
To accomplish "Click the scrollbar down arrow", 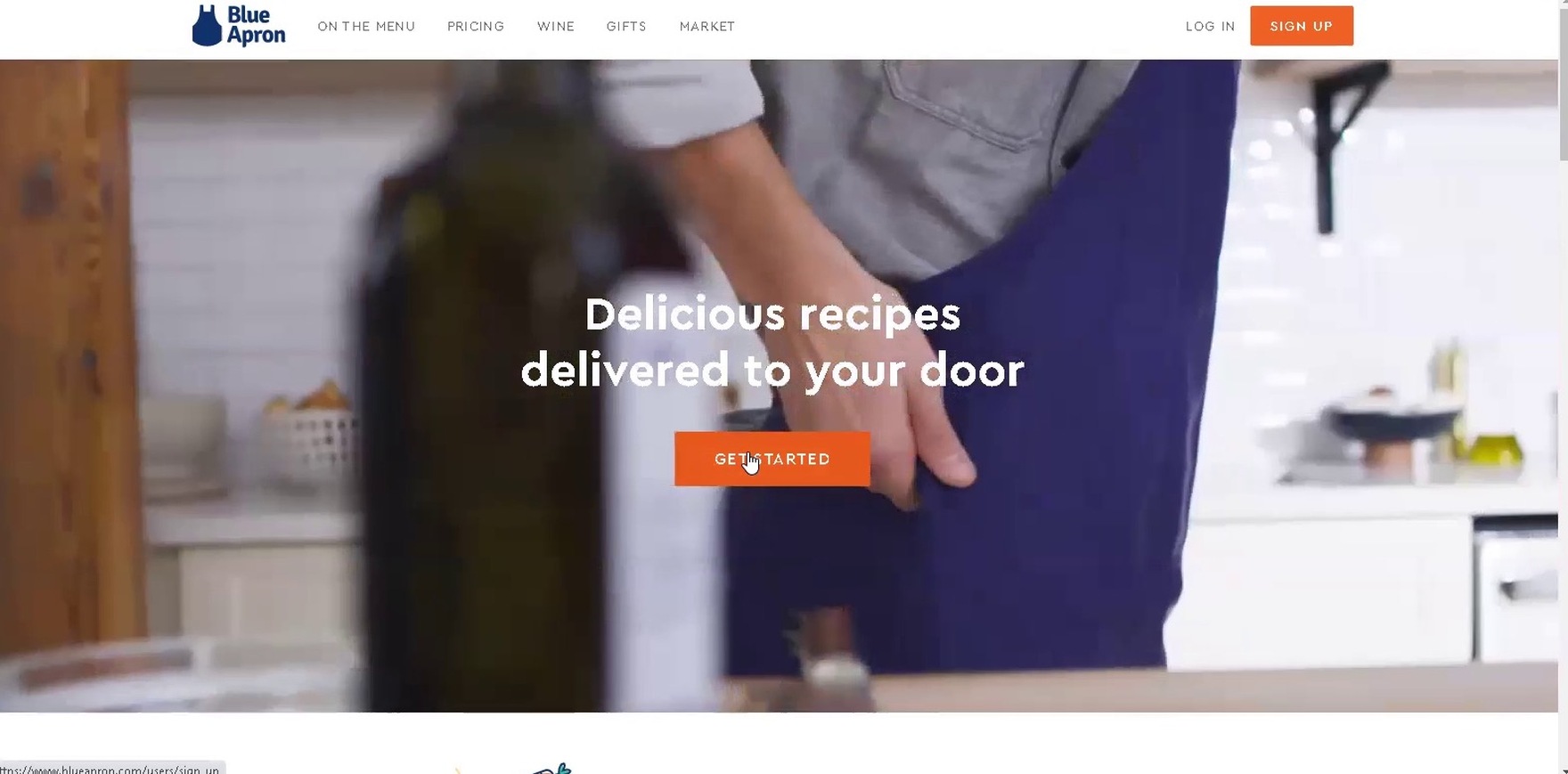I will pos(1563,767).
